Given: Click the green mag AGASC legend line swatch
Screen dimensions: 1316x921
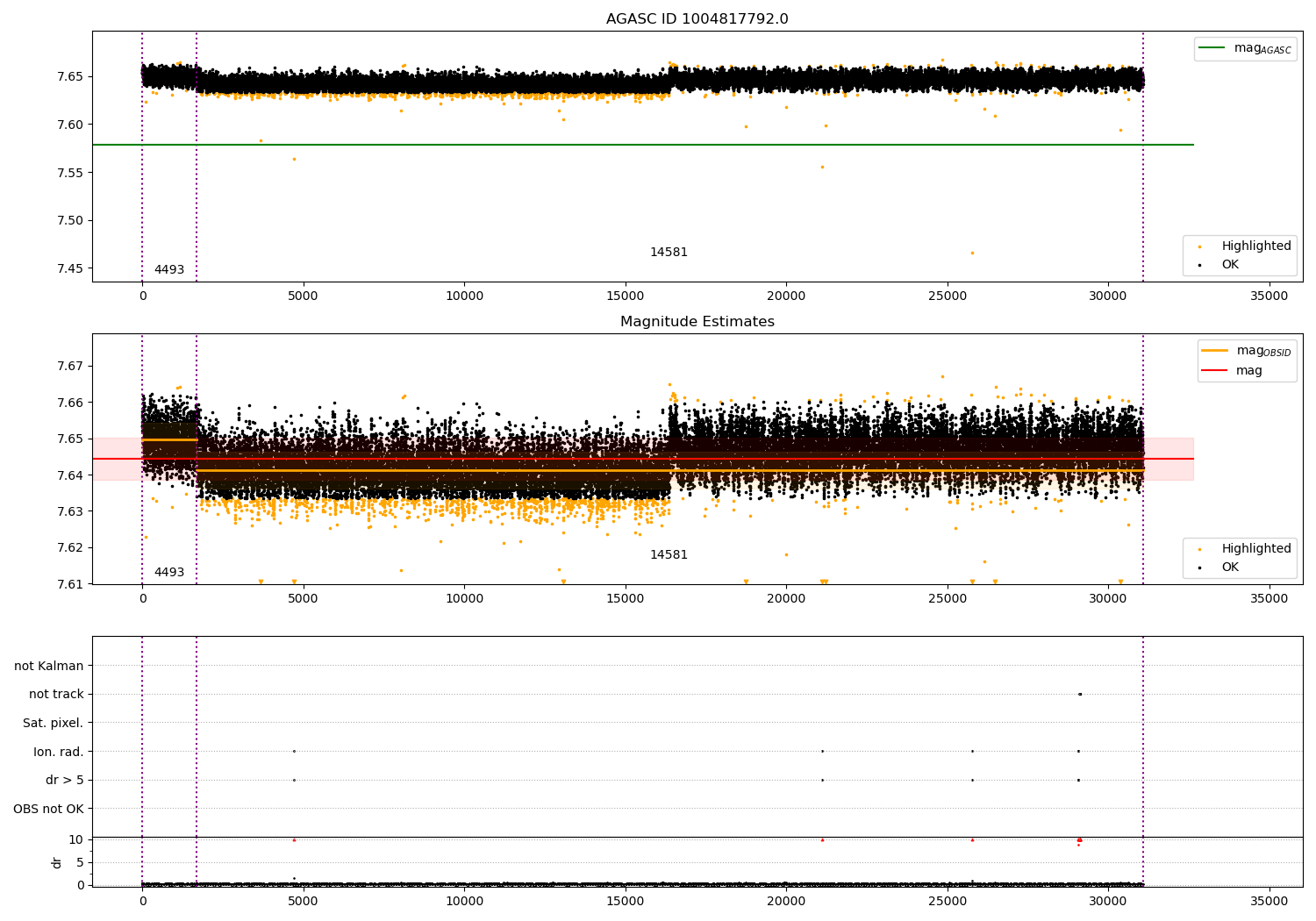Looking at the screenshot, I should (1212, 48).
